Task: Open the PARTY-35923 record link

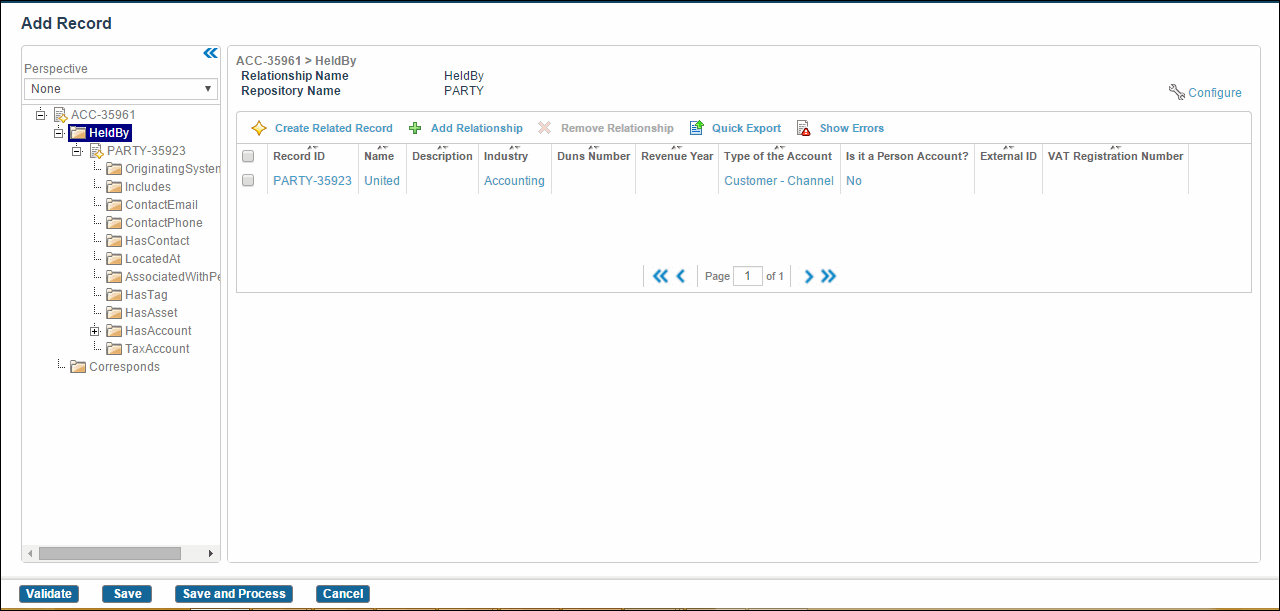Action: coord(312,181)
